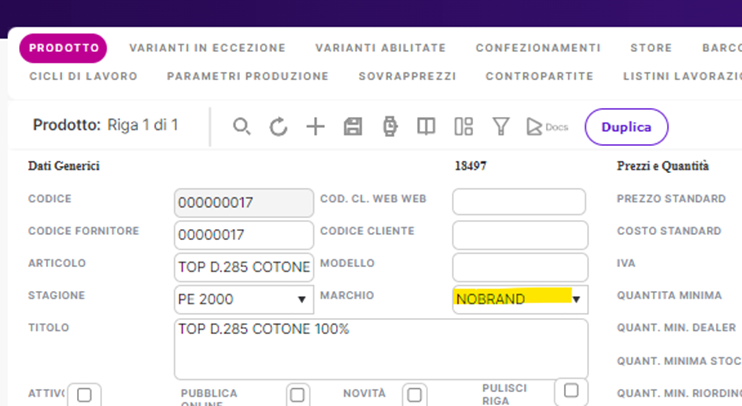Save product with floppy disk icon
The image size is (742, 406).
pyautogui.click(x=352, y=127)
